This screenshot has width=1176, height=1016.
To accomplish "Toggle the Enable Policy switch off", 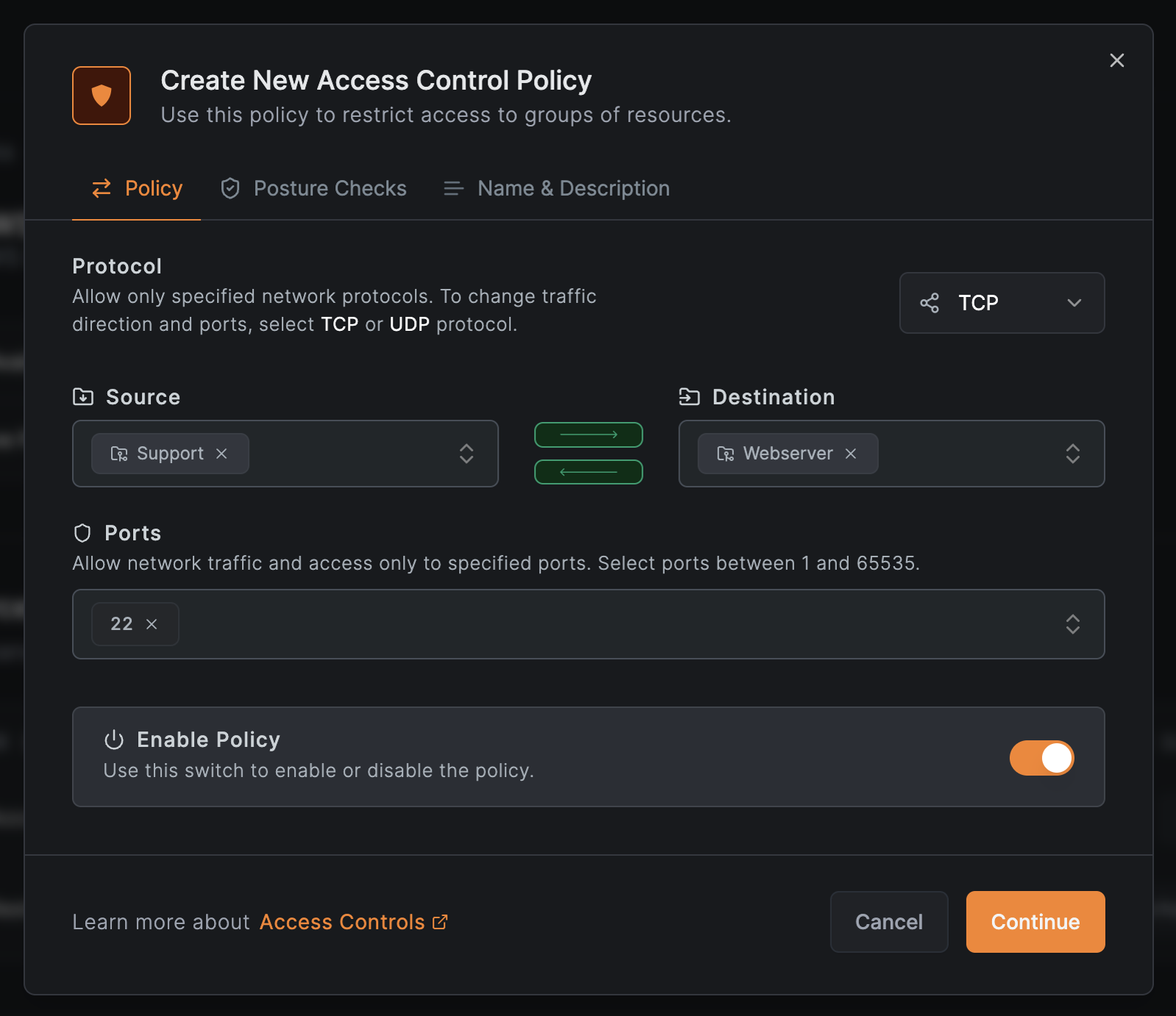I will coord(1041,758).
